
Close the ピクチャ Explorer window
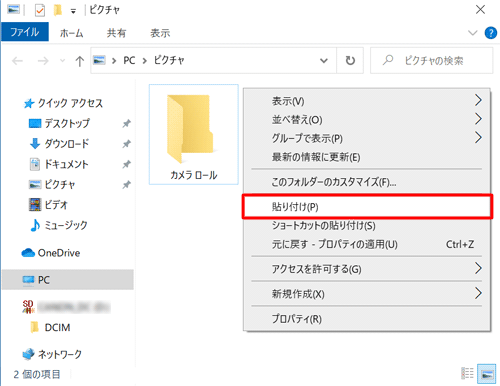[480, 10]
